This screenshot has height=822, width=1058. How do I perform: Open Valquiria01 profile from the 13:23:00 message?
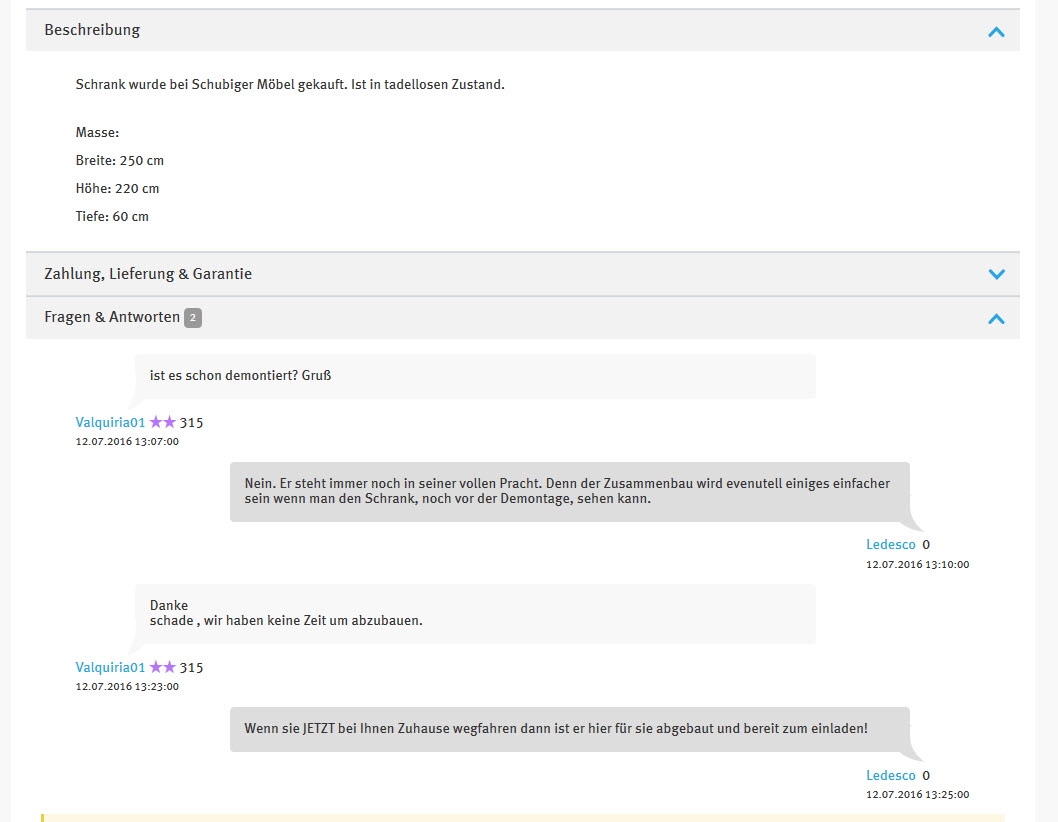[110, 668]
